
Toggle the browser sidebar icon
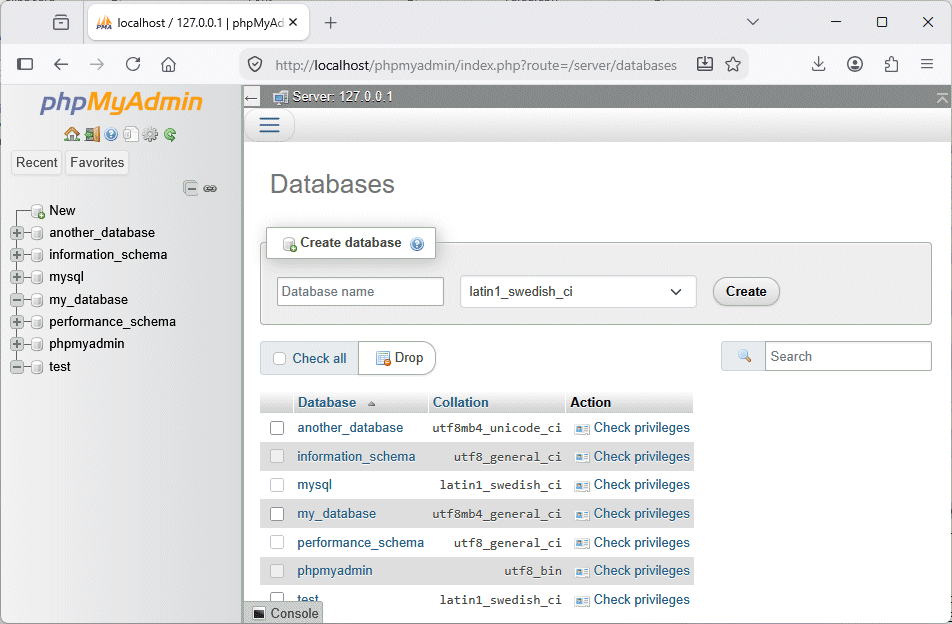(25, 64)
